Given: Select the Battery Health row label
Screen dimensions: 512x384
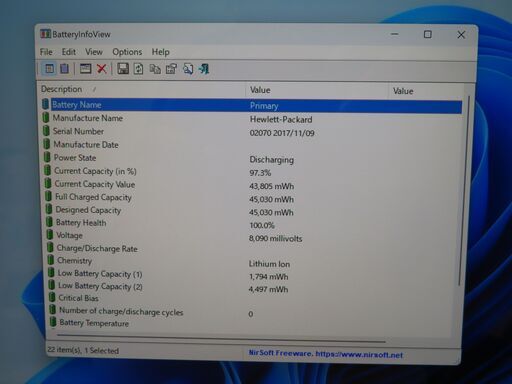Looking at the screenshot, I should point(81,223).
